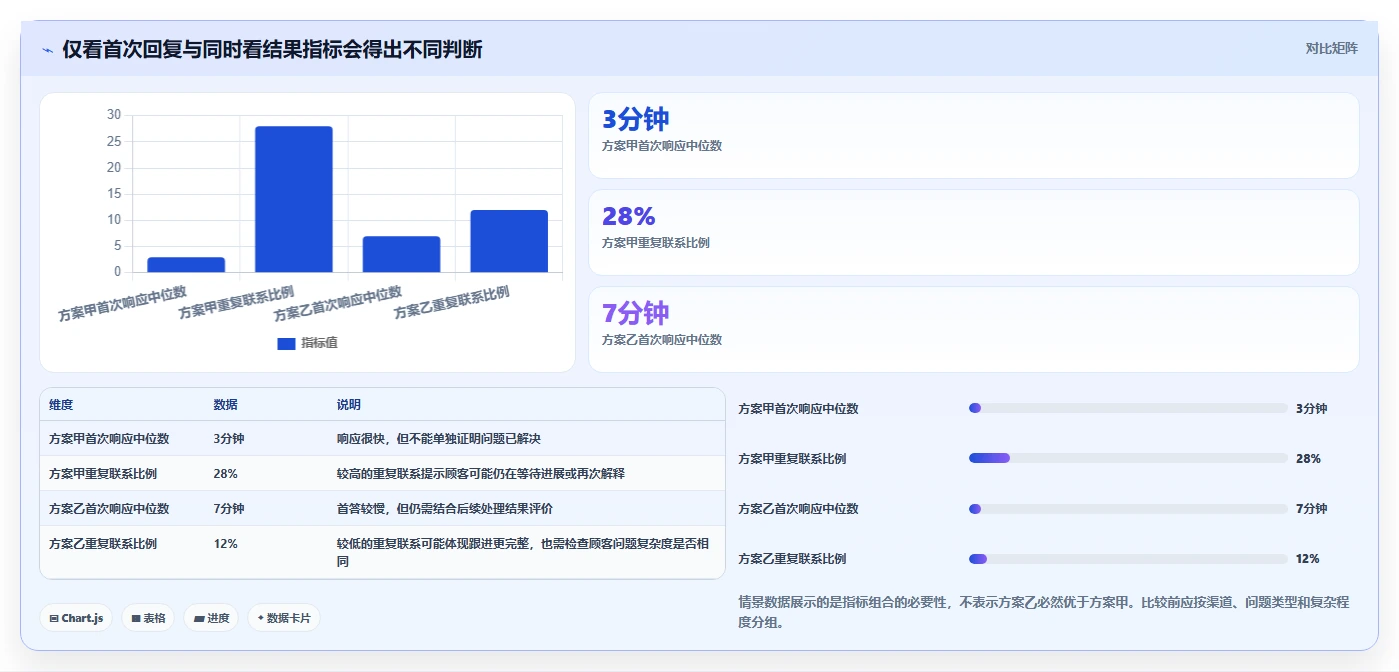Click 方案乙首次响应中位数 caption under 7分钟
The image size is (1399, 672).
click(x=662, y=339)
